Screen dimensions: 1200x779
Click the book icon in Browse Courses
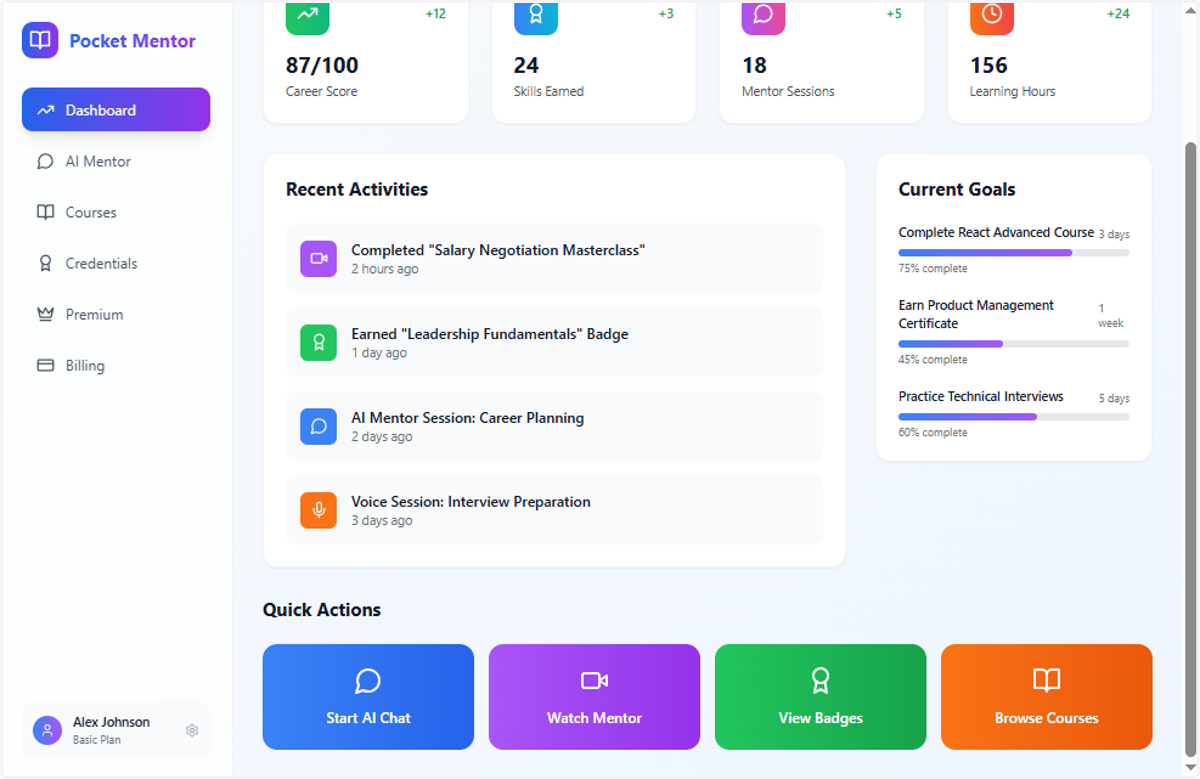pyautogui.click(x=1046, y=681)
